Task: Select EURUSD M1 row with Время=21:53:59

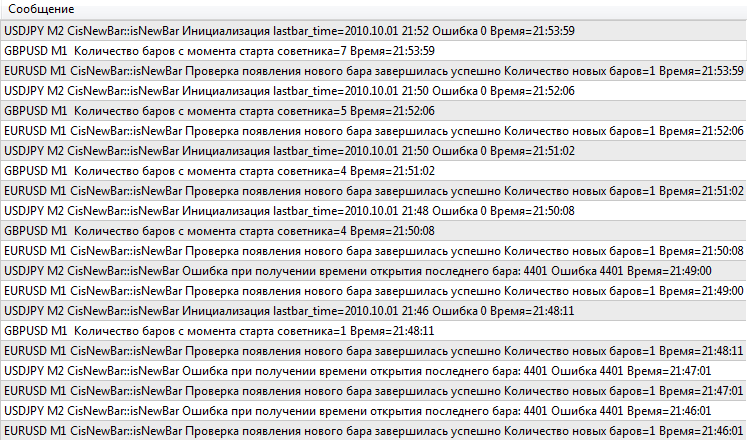Action: 374,71
